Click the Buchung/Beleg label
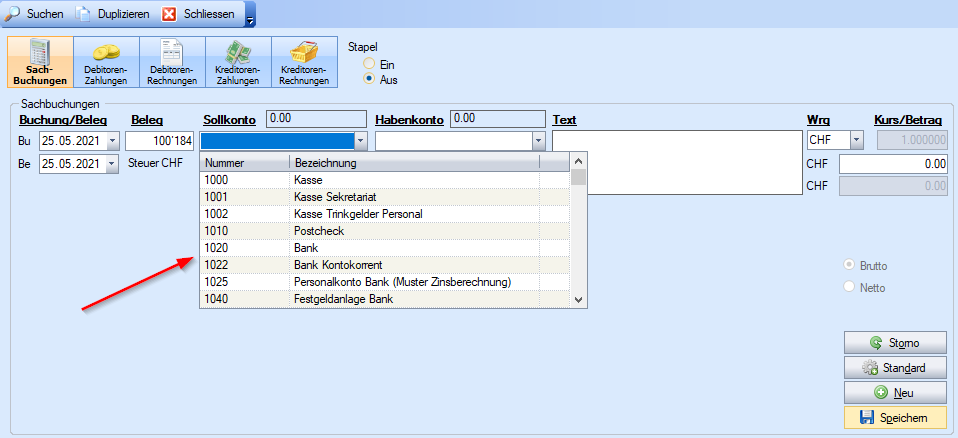This screenshot has width=958, height=438. 64,120
